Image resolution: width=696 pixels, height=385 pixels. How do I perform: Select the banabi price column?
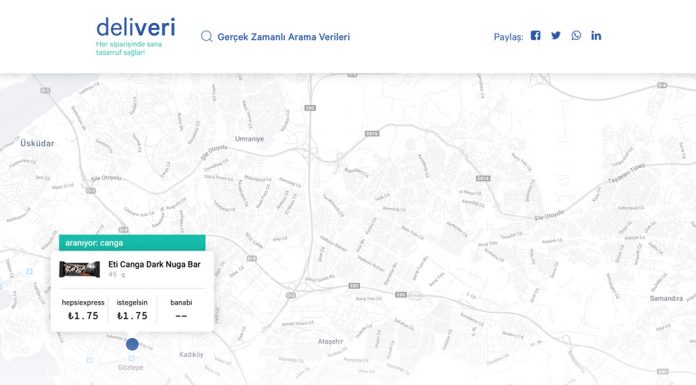[x=181, y=310]
